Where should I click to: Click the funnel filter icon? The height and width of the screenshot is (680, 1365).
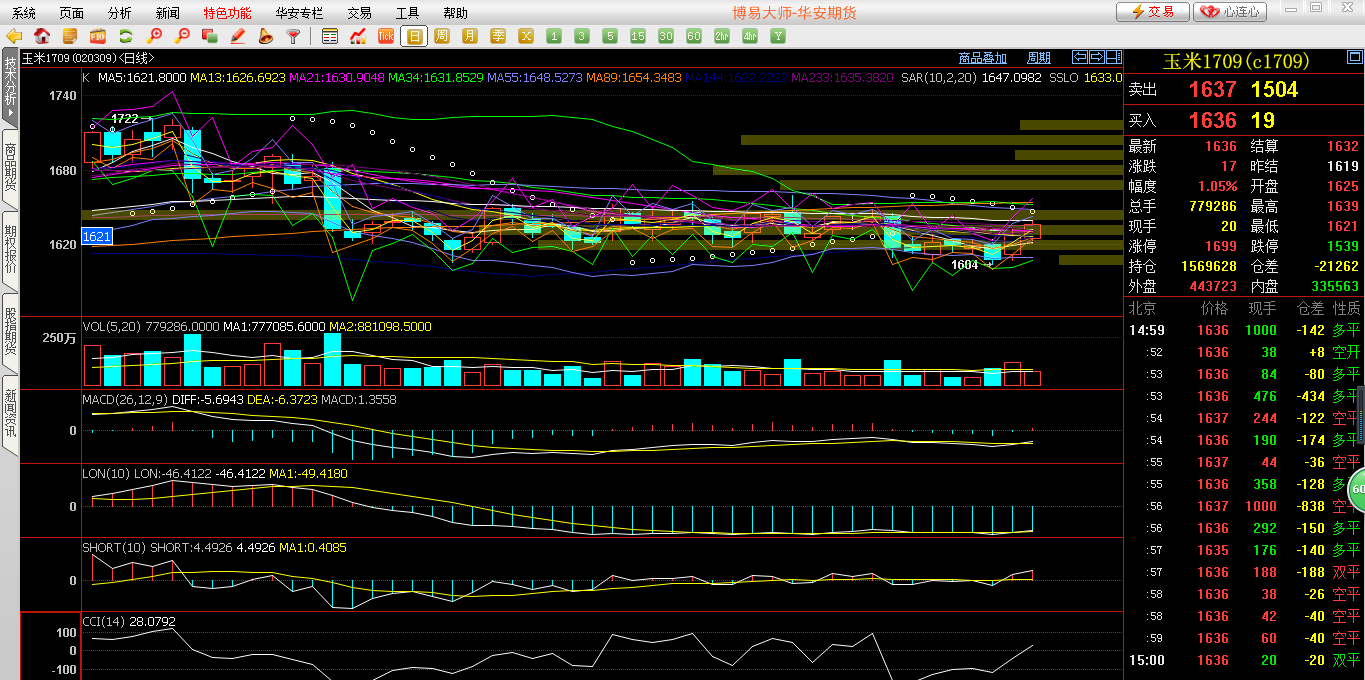pos(294,36)
